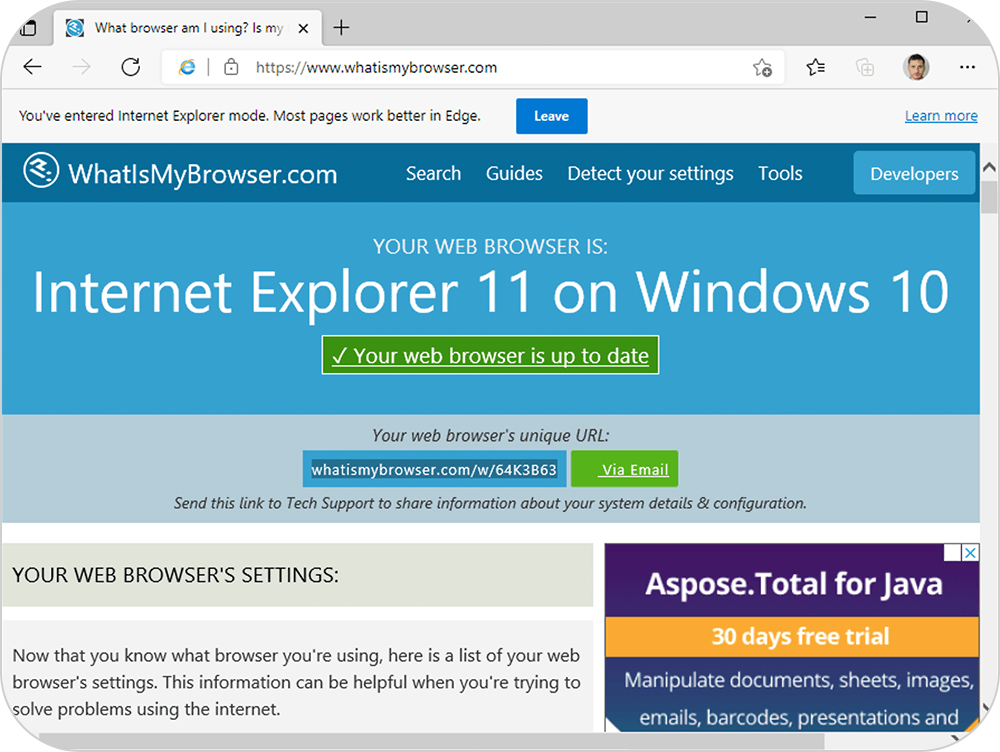Share the browser URL Via Email

click(624, 469)
